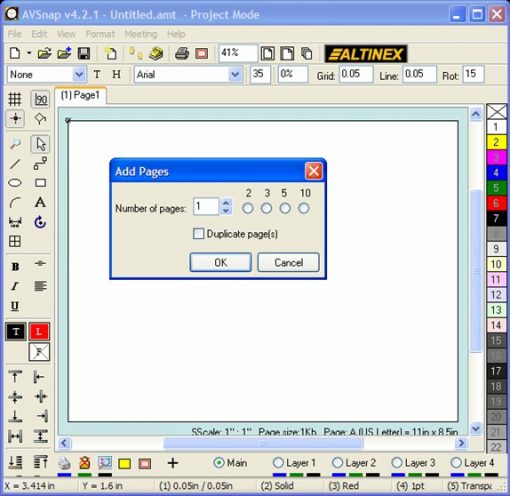The height and width of the screenshot is (496, 510).
Task: Select the rectangle drawing tool
Action: pos(40,183)
